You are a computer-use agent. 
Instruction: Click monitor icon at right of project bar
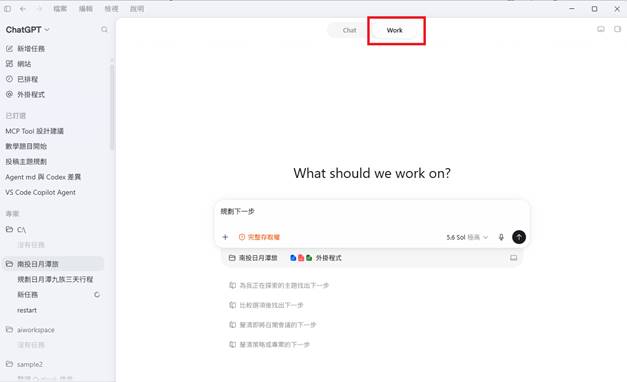pos(513,258)
